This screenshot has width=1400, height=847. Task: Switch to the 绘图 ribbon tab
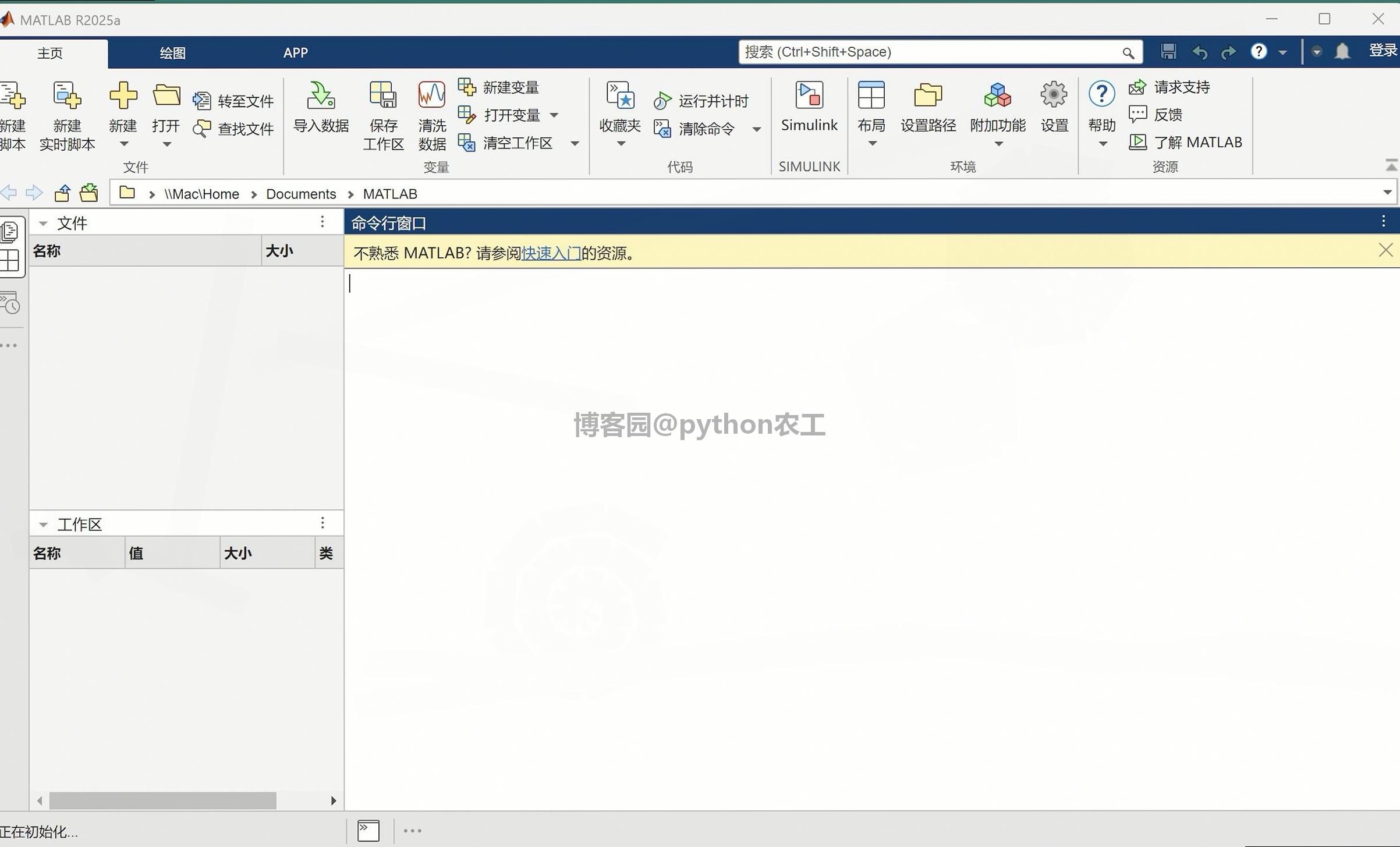(x=172, y=52)
